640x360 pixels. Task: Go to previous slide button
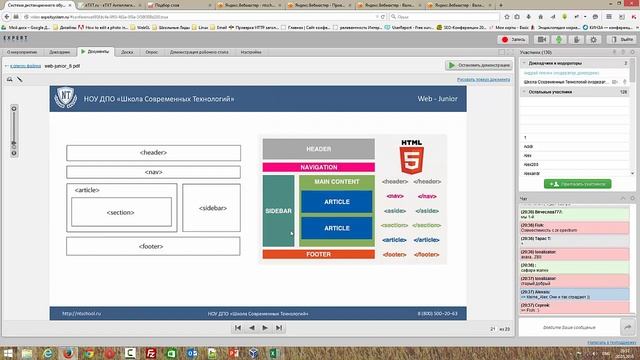point(252,328)
